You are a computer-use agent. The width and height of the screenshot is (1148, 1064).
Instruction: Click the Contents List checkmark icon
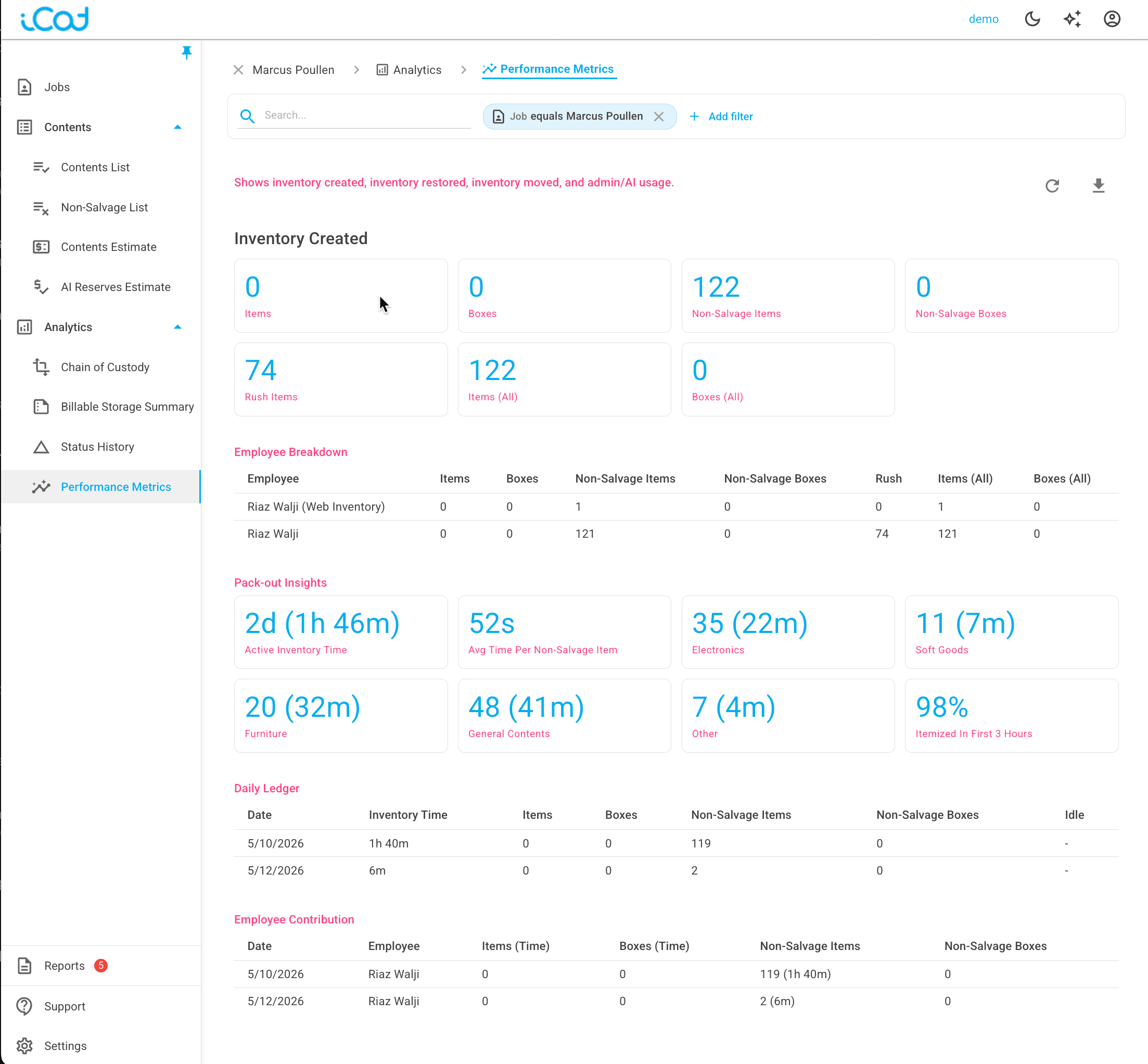click(41, 167)
